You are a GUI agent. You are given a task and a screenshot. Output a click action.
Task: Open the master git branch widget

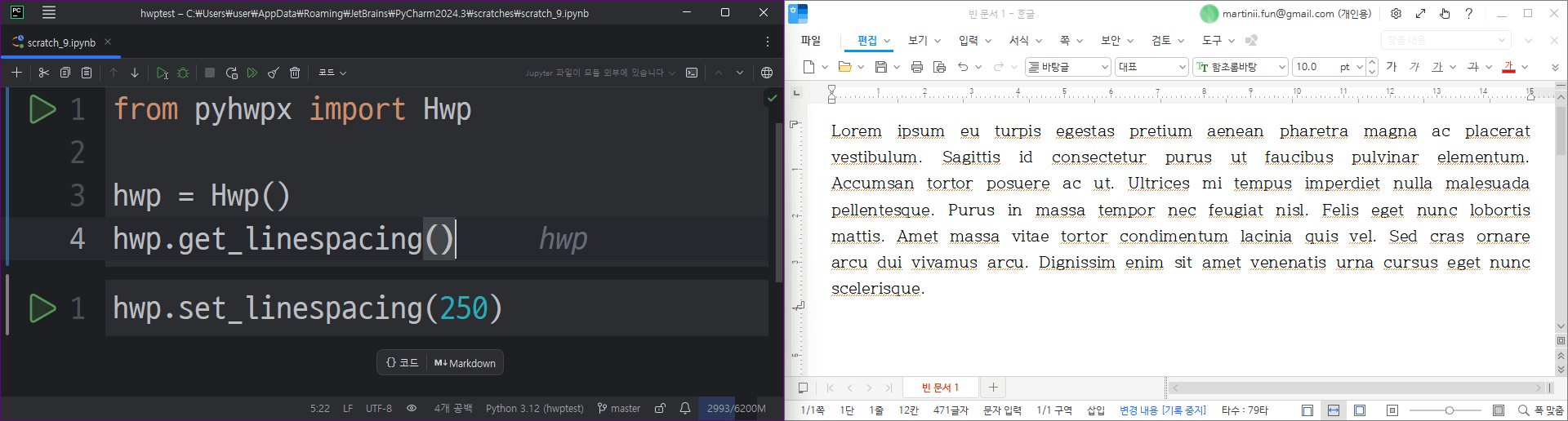[619, 408]
